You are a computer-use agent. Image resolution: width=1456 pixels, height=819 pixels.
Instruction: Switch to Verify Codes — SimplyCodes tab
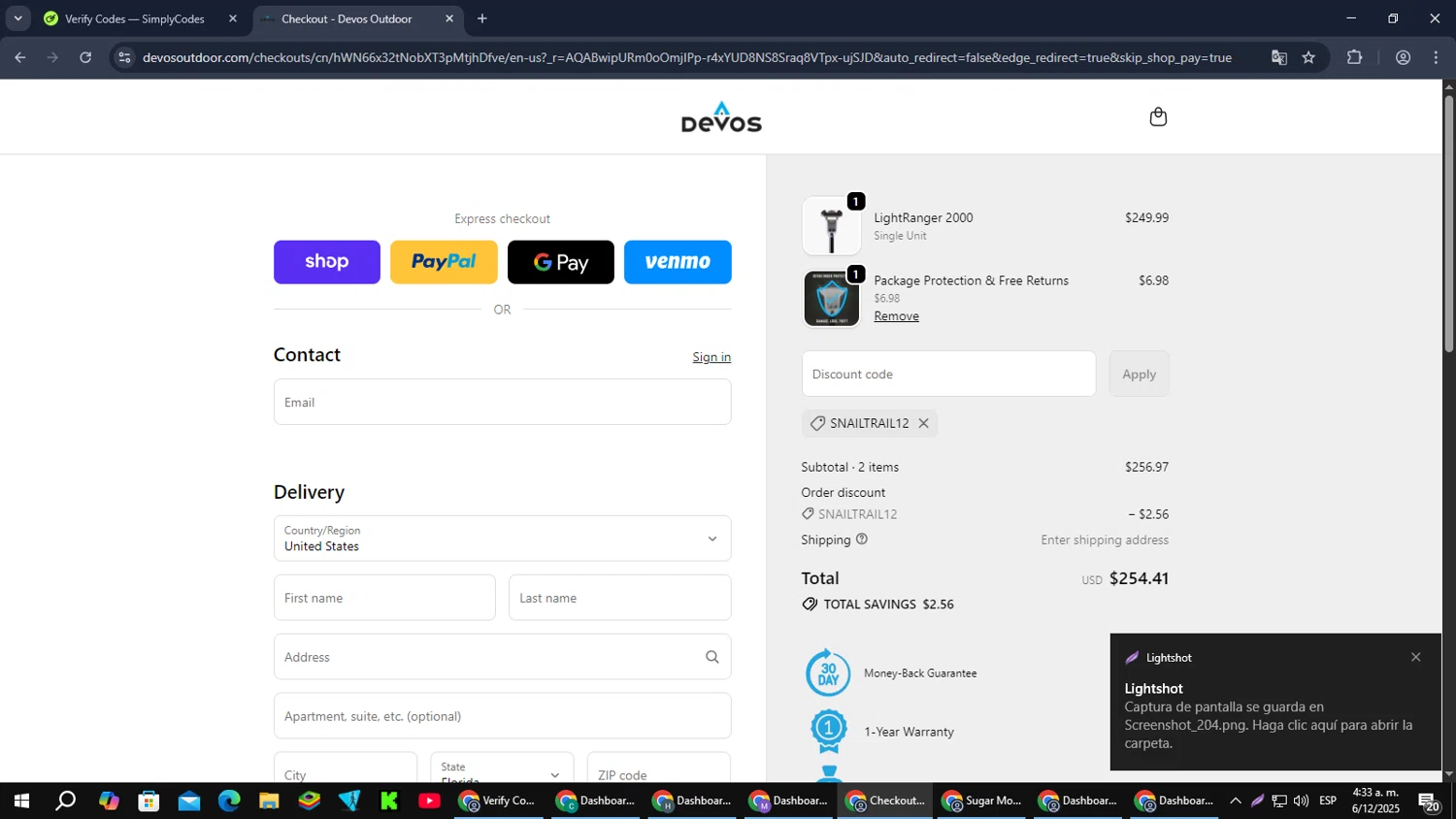(x=134, y=18)
